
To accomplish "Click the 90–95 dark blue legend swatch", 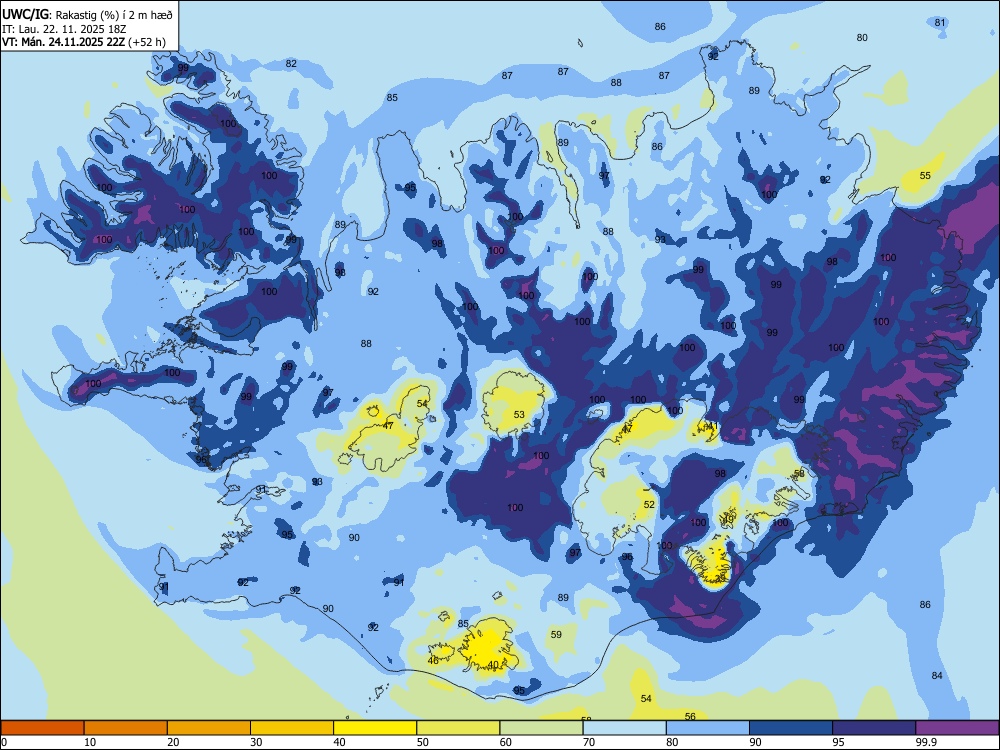I will (x=791, y=728).
